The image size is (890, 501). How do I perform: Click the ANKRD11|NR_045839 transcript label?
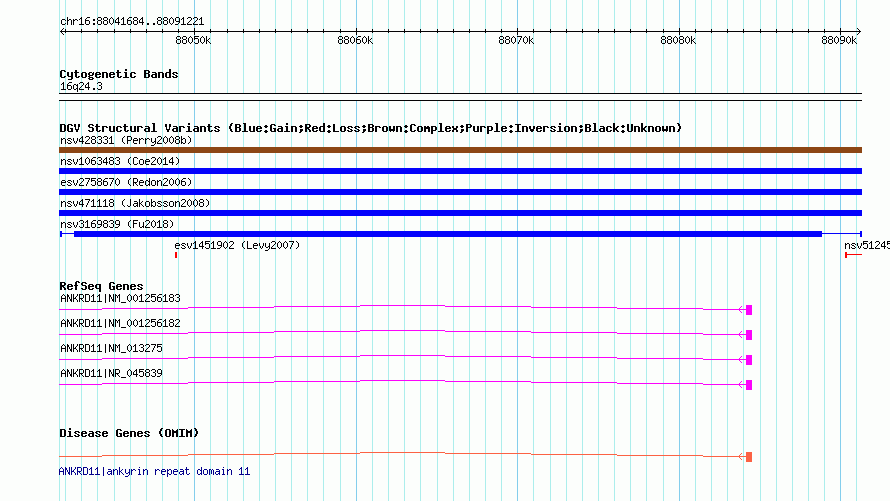(111, 373)
